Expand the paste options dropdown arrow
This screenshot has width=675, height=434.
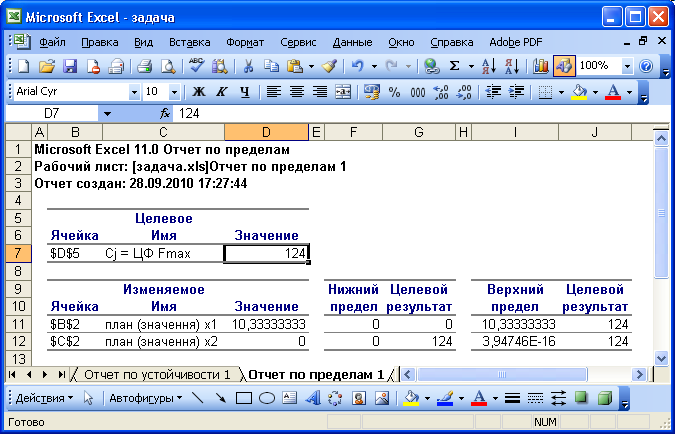click(x=311, y=66)
